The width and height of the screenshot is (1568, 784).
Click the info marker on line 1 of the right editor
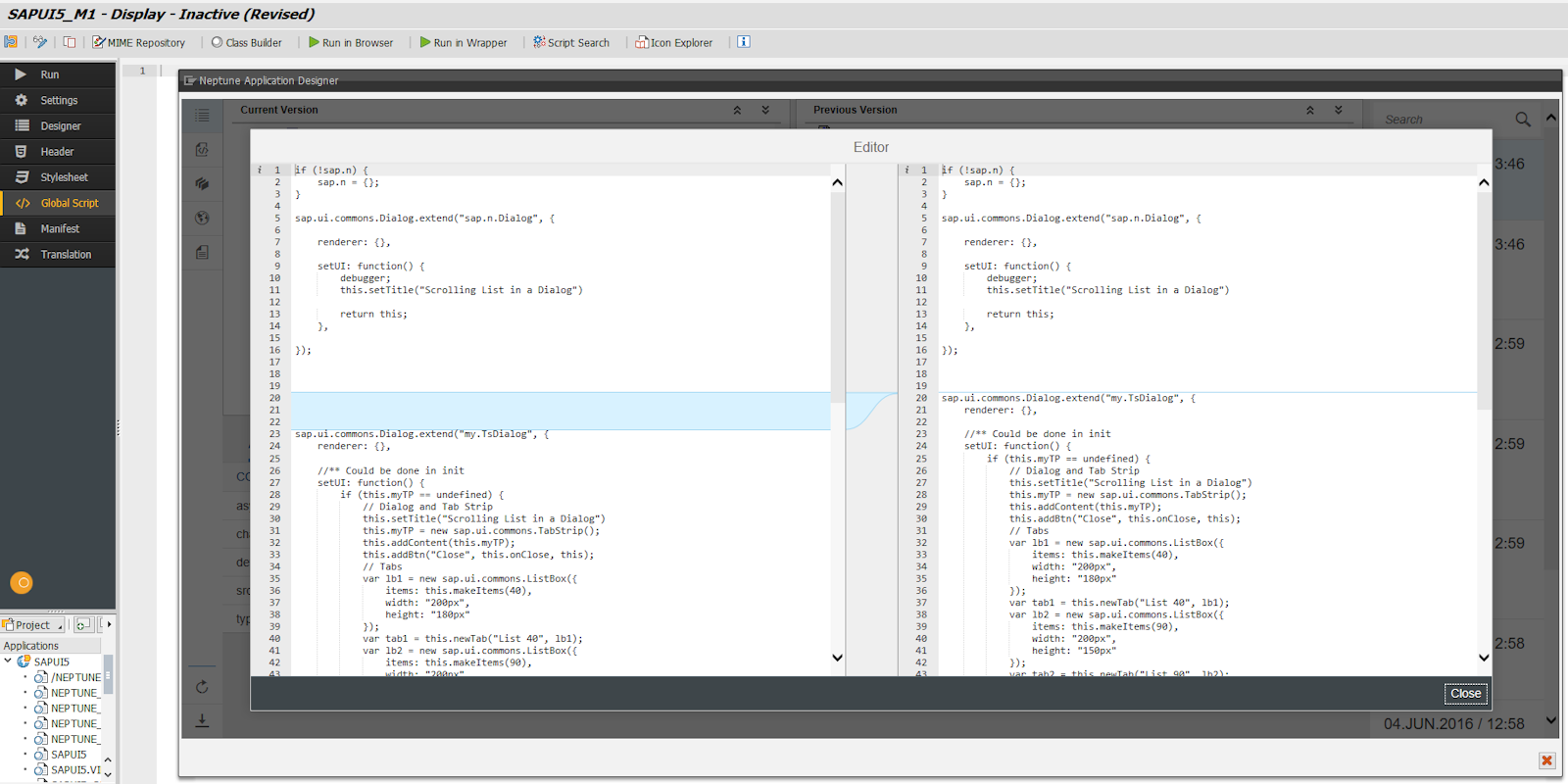click(906, 171)
